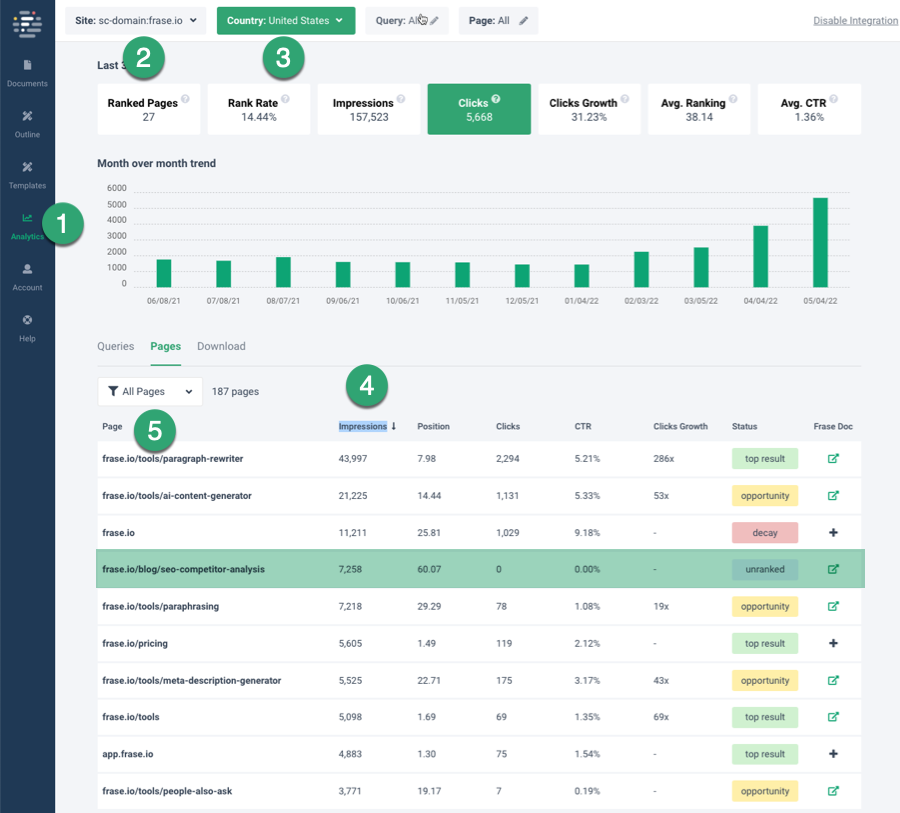
Task: Click the pencil icon next to Query
Action: click(435, 21)
